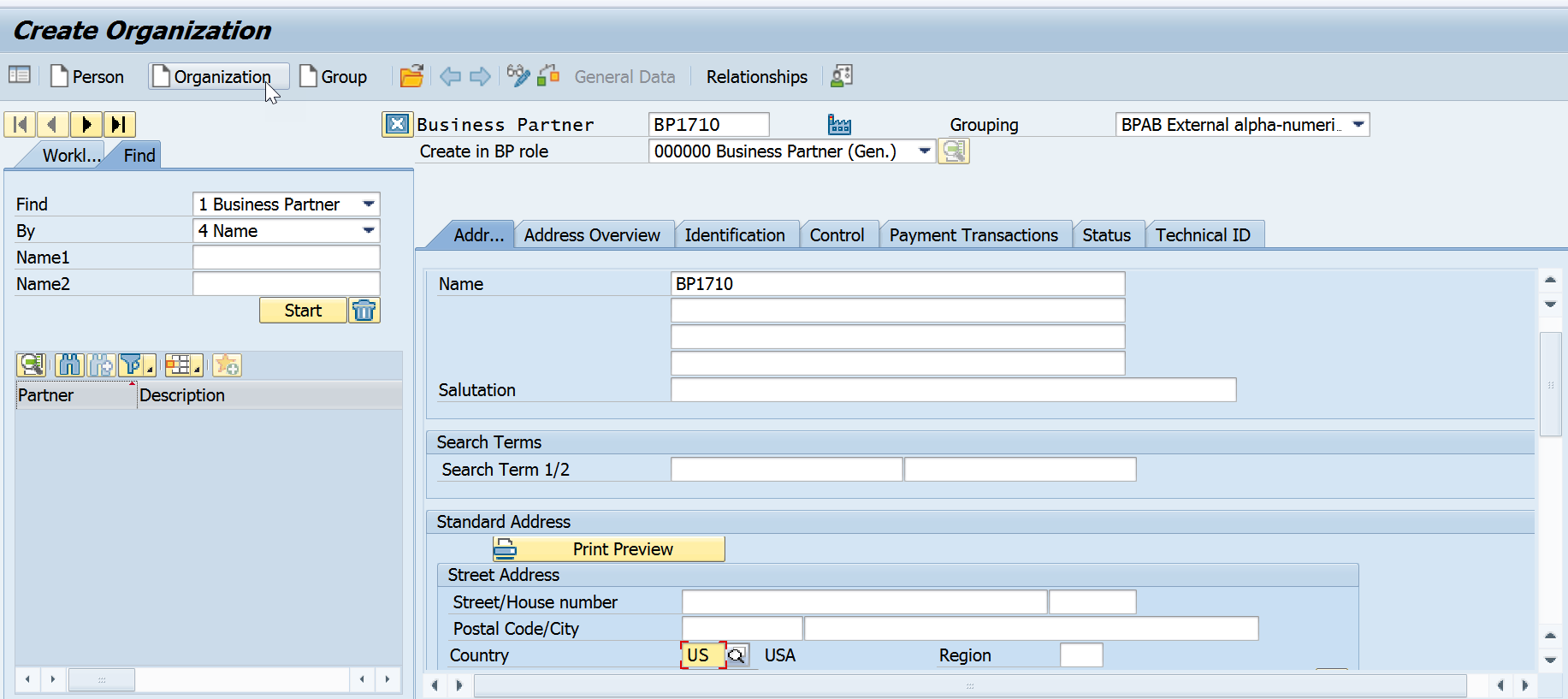1568x699 pixels.
Task: Click the trash icon beside Start
Action: point(364,311)
